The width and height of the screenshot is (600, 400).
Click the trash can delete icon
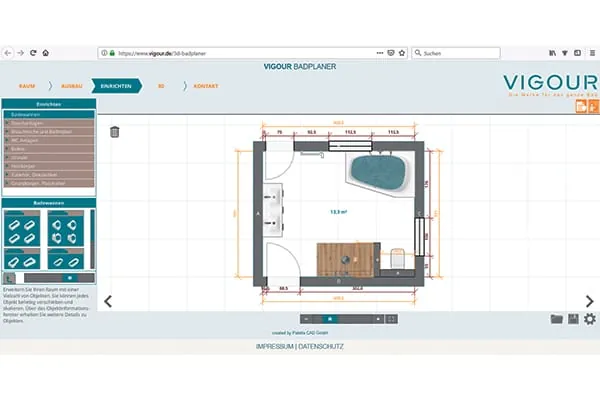coord(114,131)
